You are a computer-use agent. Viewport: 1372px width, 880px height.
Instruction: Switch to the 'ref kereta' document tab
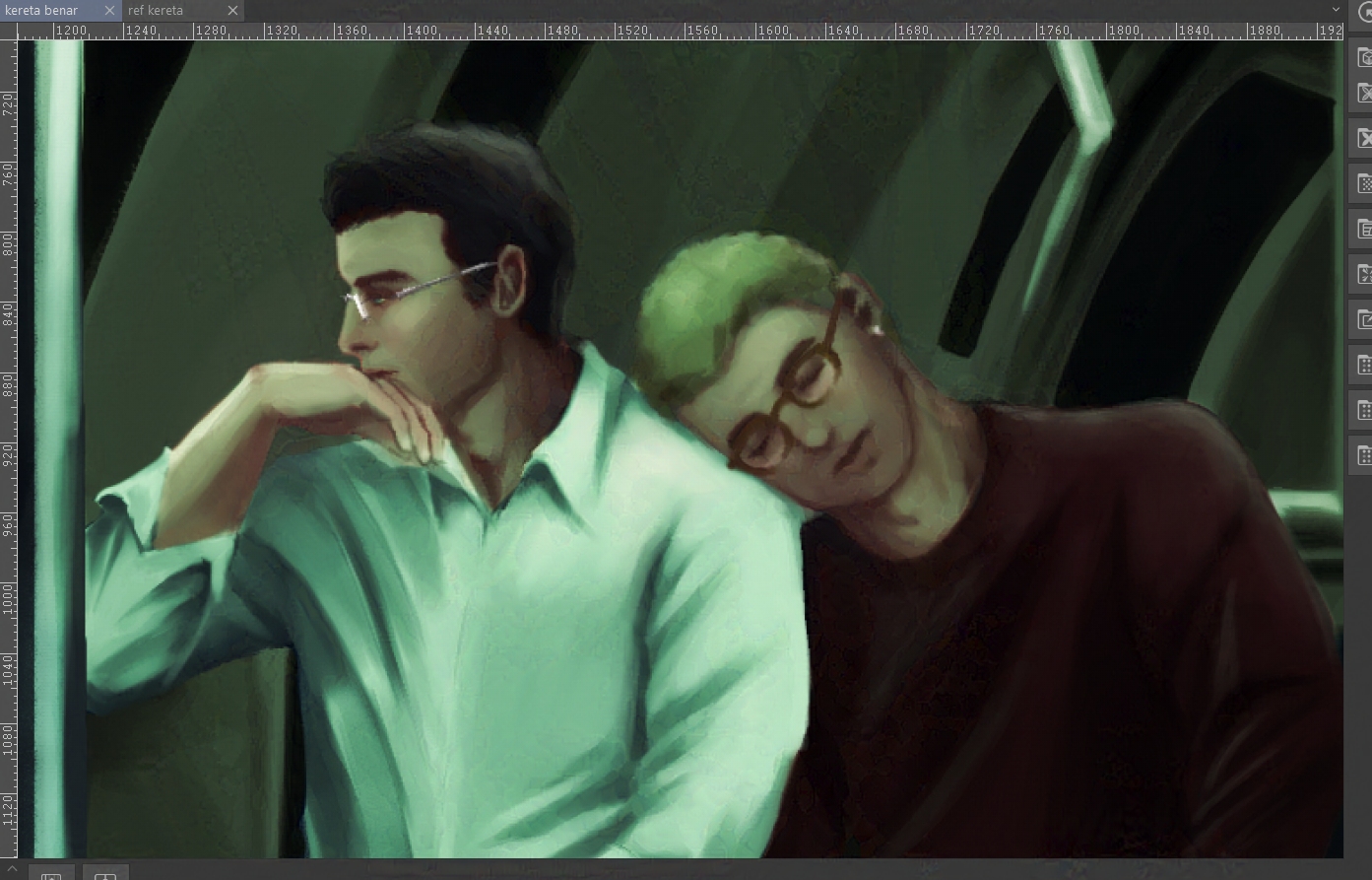156,11
